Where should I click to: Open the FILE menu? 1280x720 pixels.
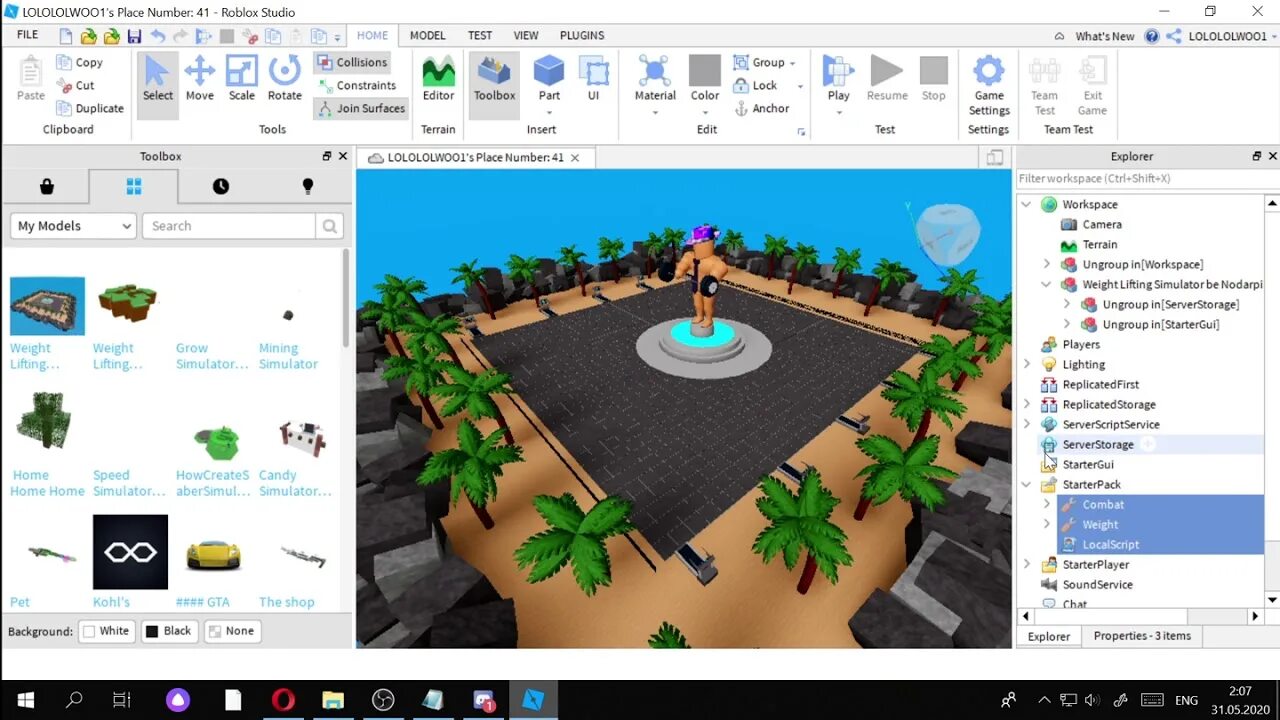pyautogui.click(x=27, y=35)
